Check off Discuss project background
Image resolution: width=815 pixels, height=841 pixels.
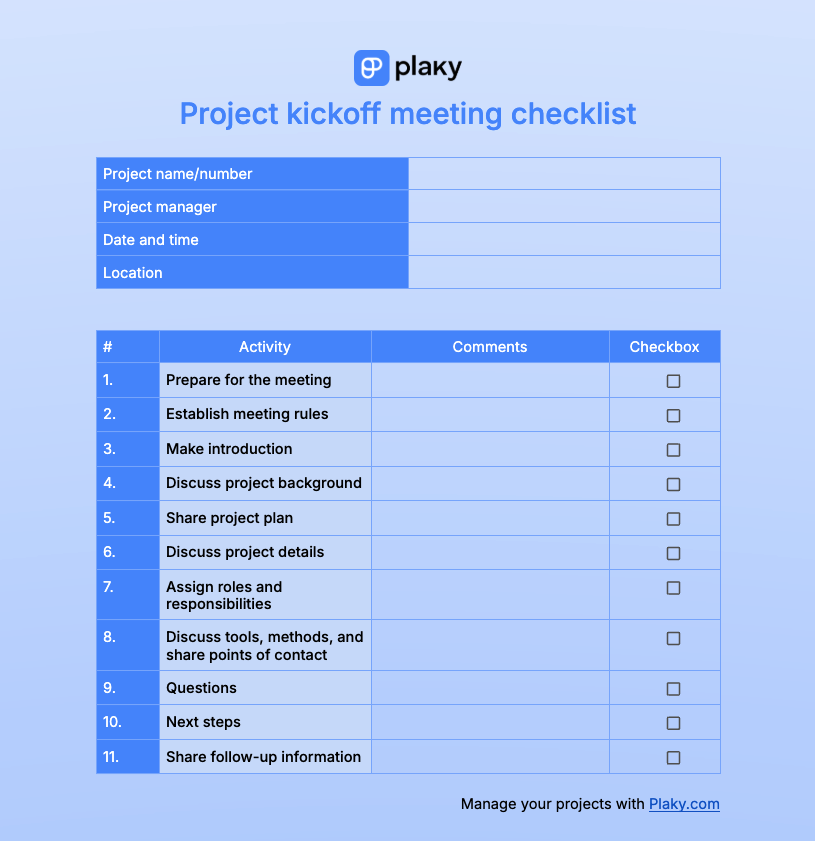coord(673,484)
